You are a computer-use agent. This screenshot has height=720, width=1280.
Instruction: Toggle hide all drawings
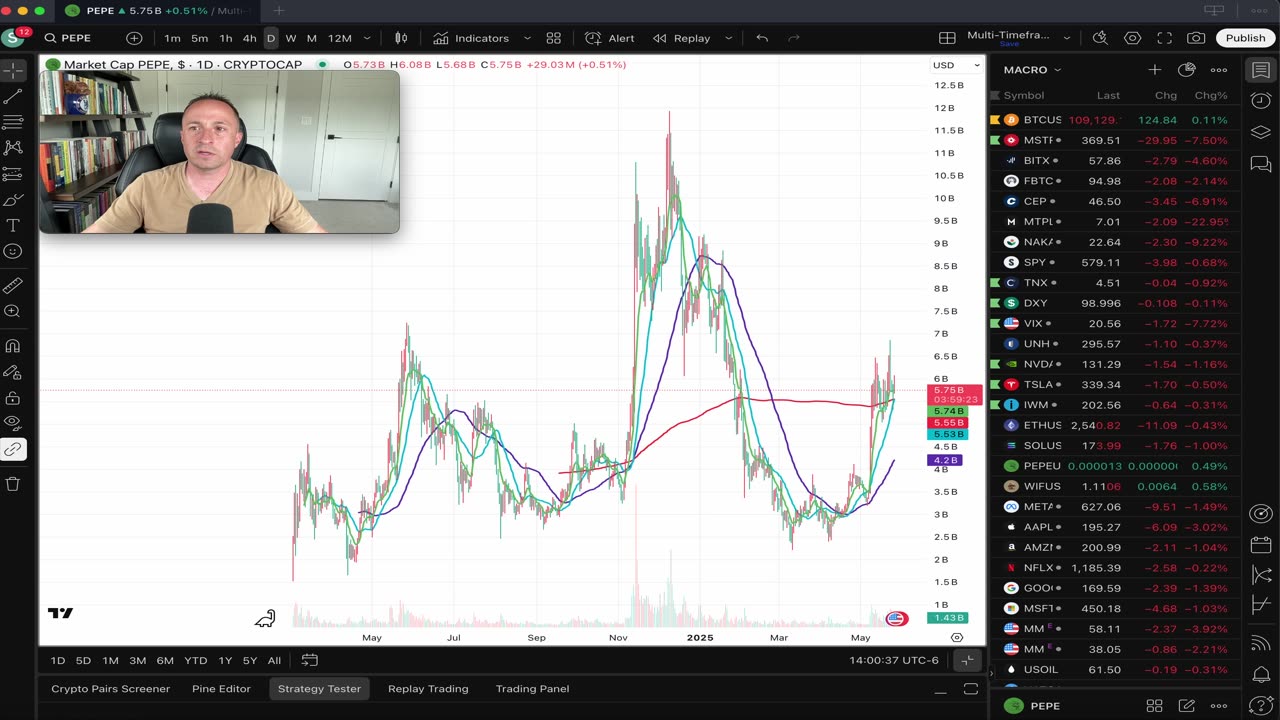coord(13,424)
